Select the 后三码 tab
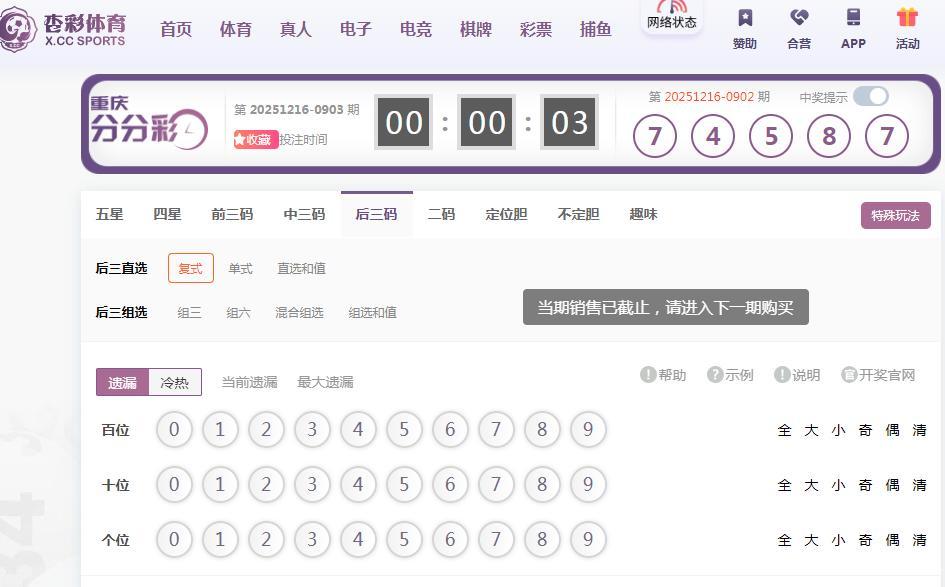Screen dimensions: 945x587 (x=376, y=214)
